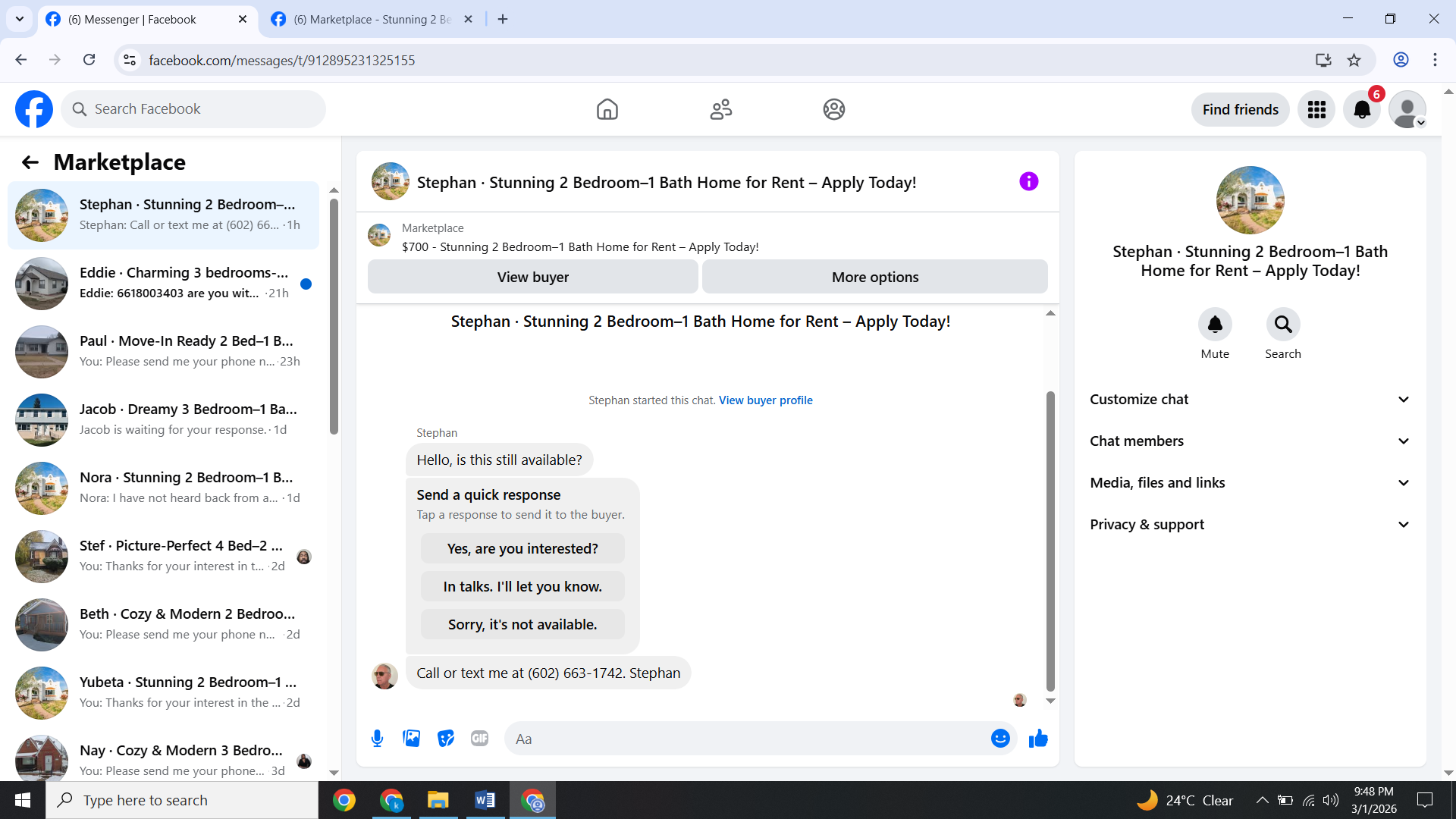
Task: Click the View buyer button
Action: [x=532, y=277]
